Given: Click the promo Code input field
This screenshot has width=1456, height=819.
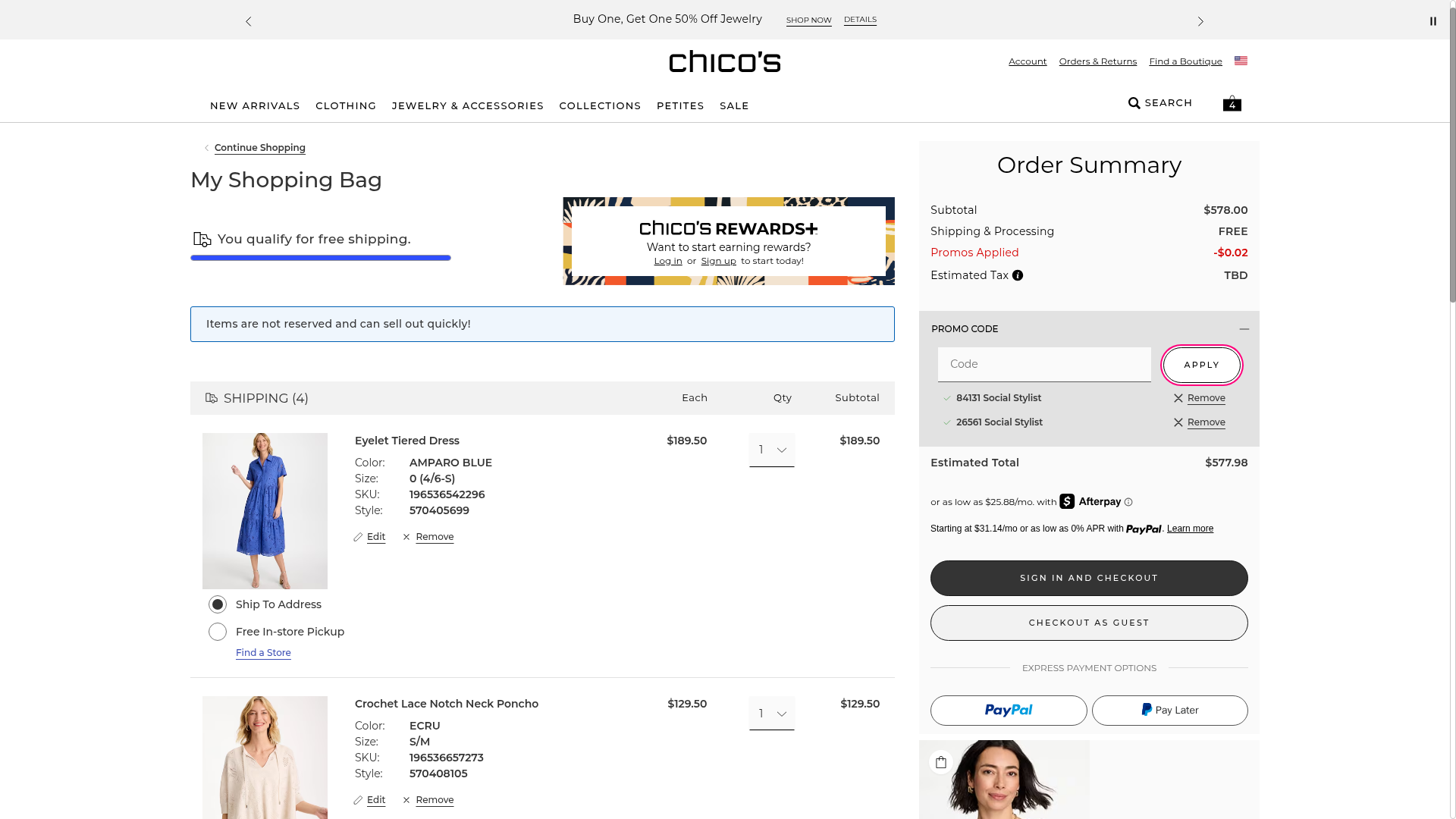Looking at the screenshot, I should point(1043,364).
